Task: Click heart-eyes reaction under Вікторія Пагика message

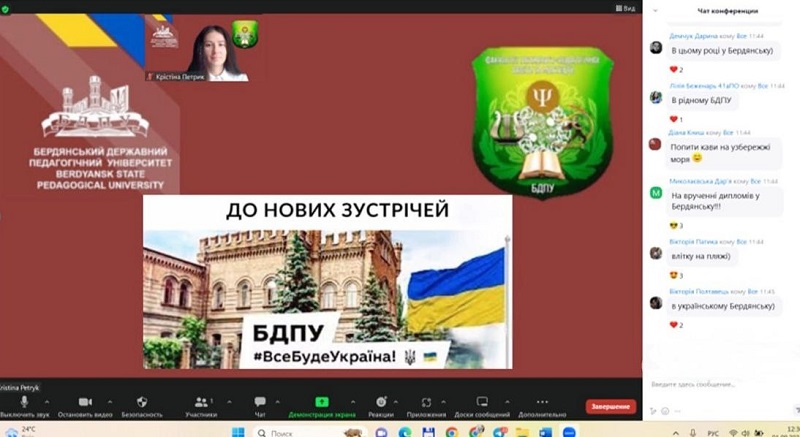Action: point(676,275)
